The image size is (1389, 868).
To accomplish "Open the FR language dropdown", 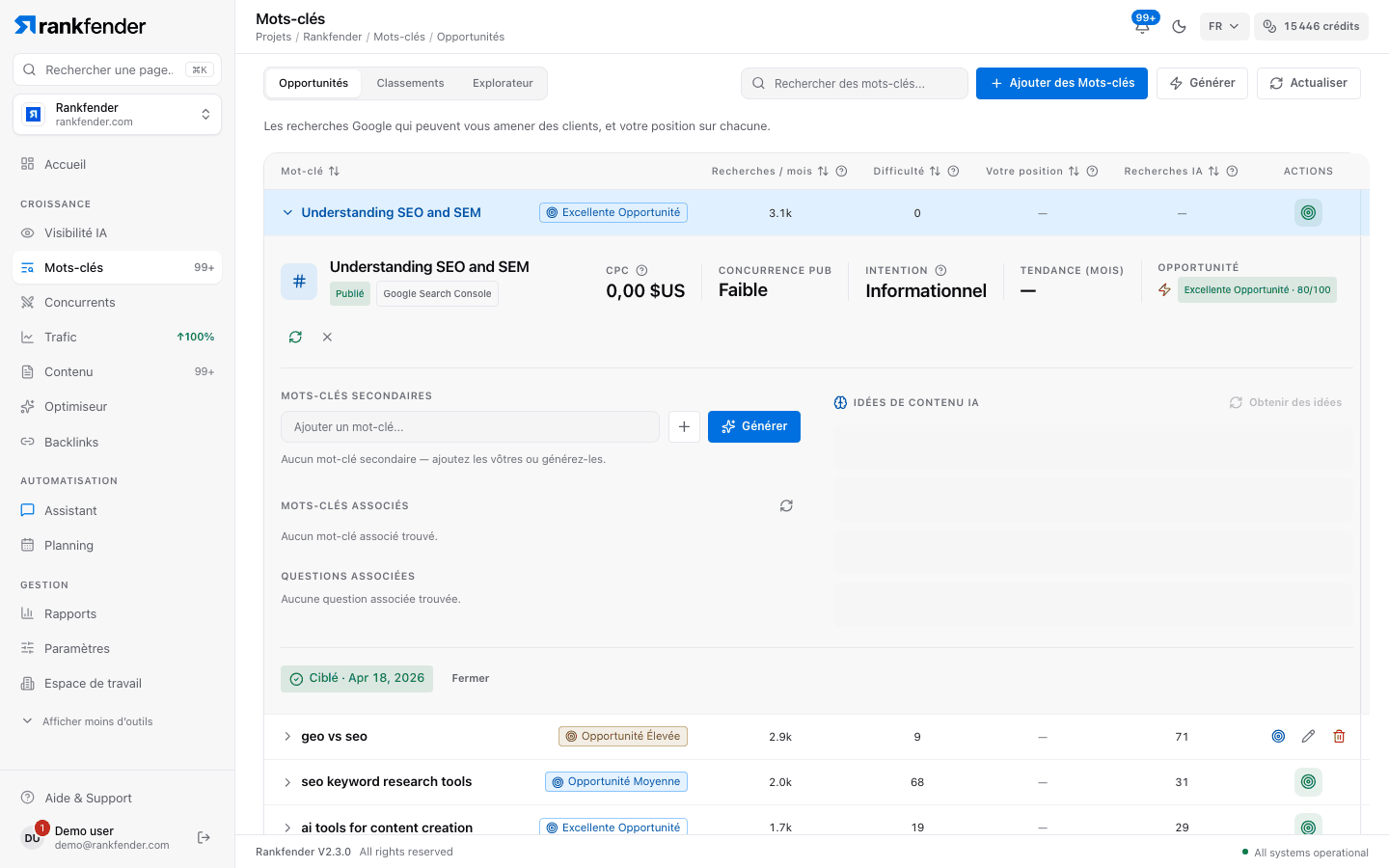I will (1224, 26).
